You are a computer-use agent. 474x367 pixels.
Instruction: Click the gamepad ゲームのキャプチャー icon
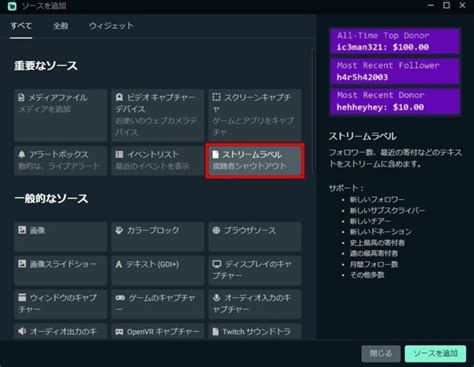pyautogui.click(x=120, y=298)
